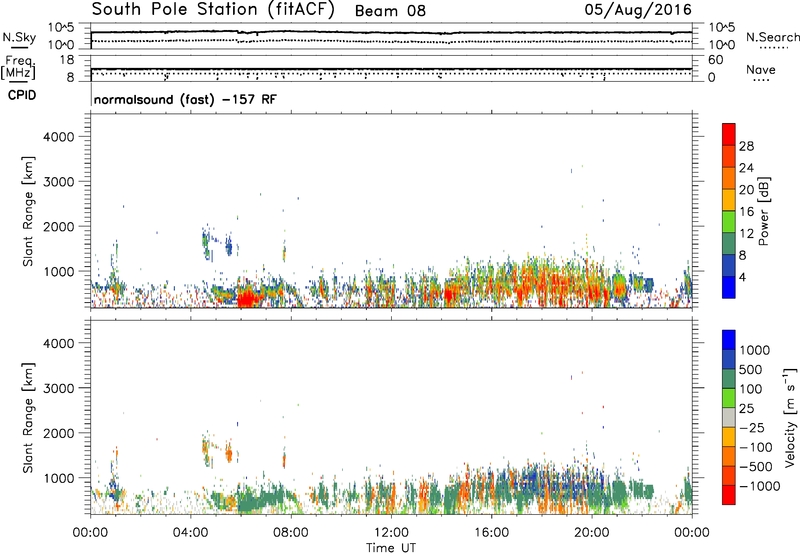Screen dimensions: 800x554
Task: Click the Slant Range label of the power panel
Action: pos(28,211)
